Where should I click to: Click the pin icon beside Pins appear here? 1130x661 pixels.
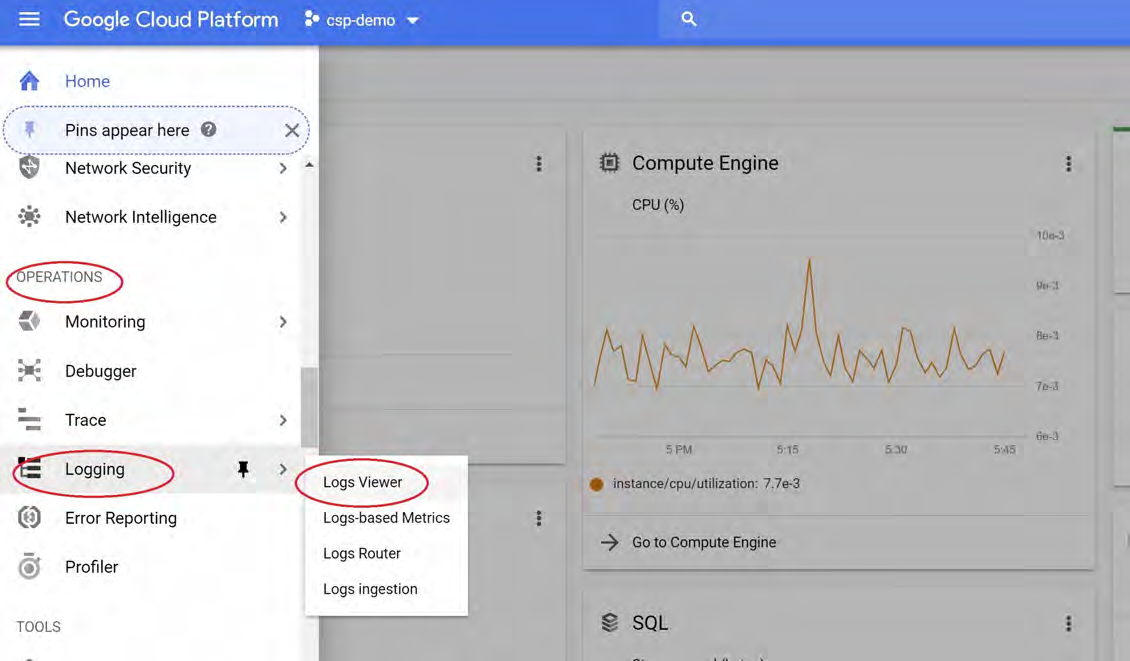point(30,130)
